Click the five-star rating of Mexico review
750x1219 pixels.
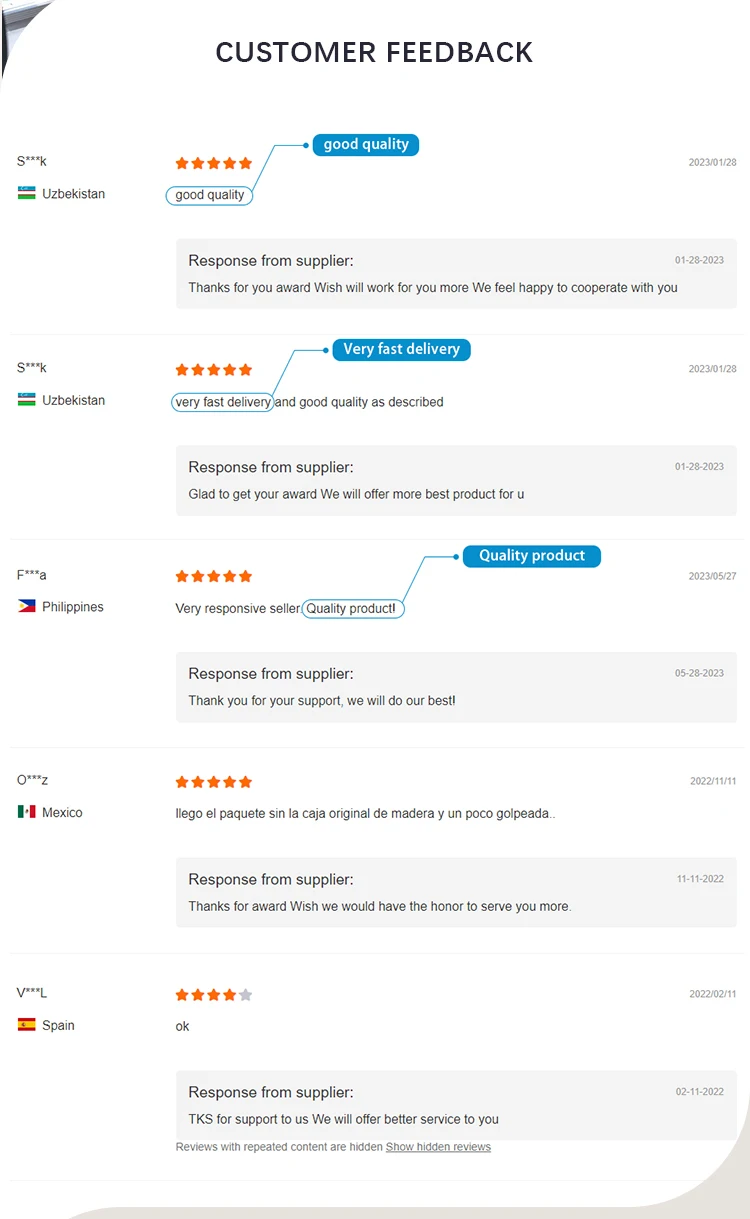[x=214, y=782]
